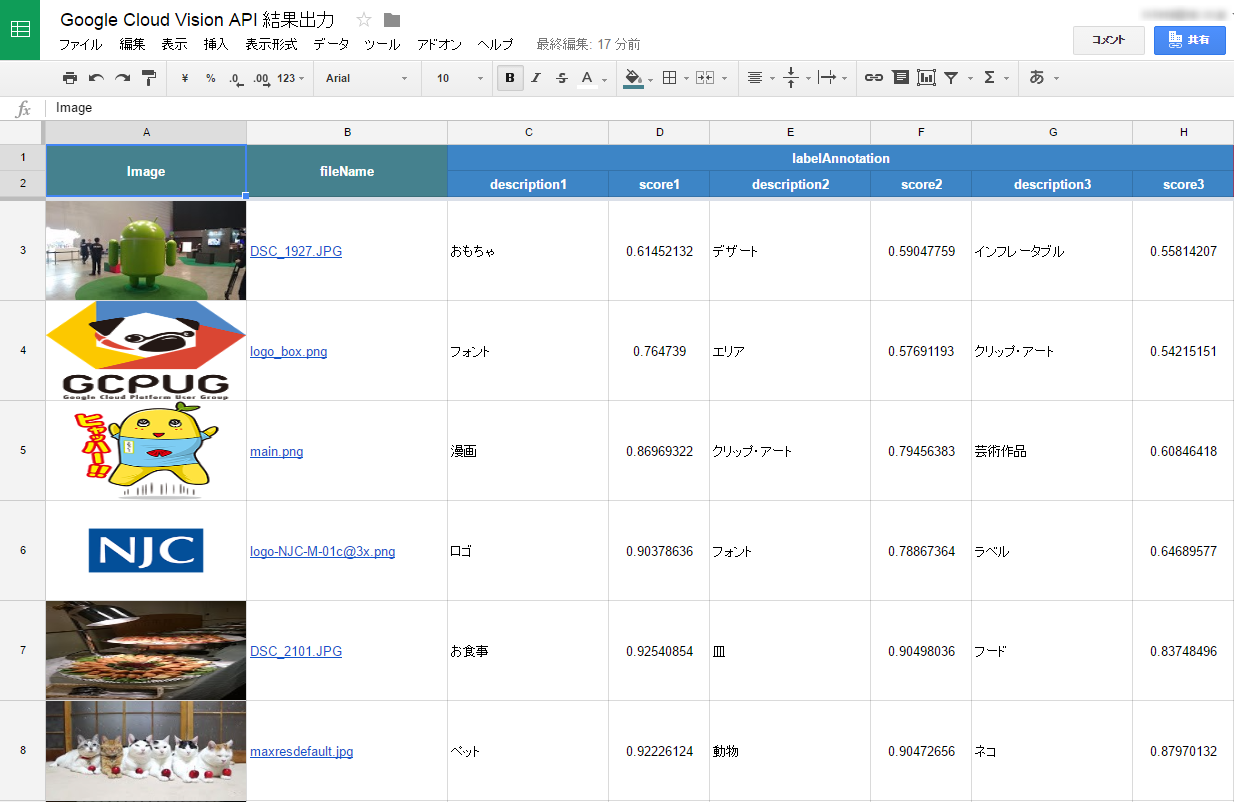This screenshot has height=802, width=1234.
Task: Toggle bold formatting
Action: click(x=509, y=77)
